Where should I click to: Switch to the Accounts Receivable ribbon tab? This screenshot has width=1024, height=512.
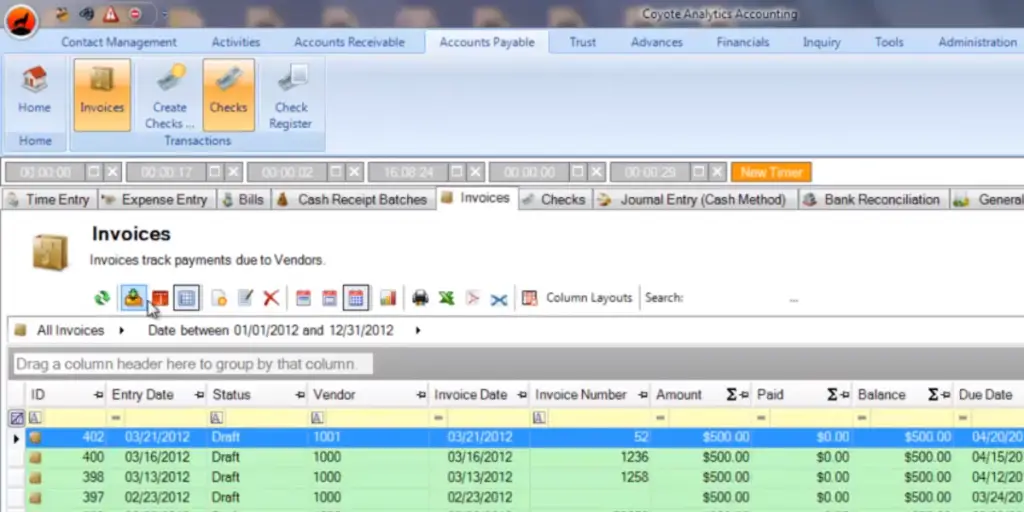tap(349, 42)
